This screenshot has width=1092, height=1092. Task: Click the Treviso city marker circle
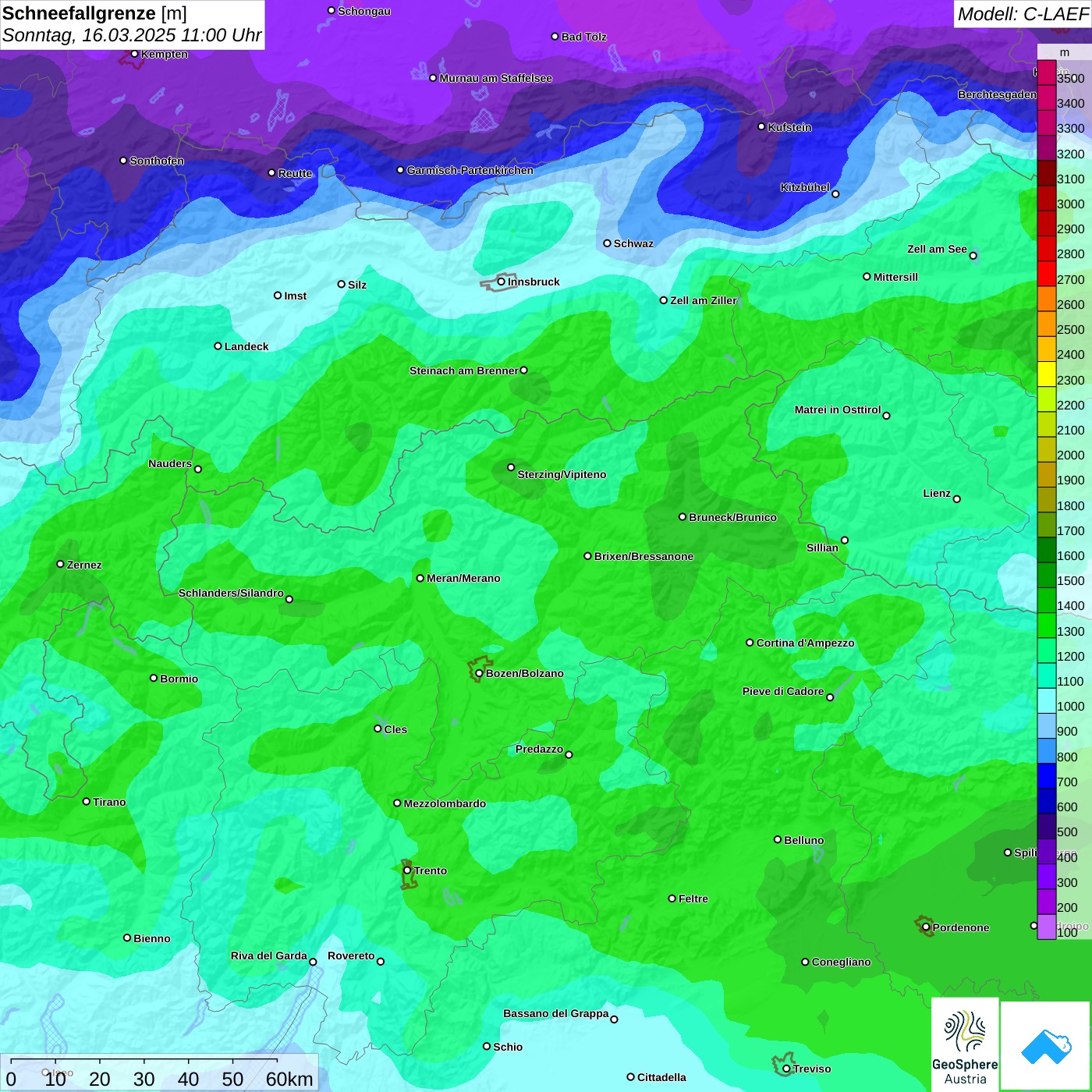[786, 1069]
